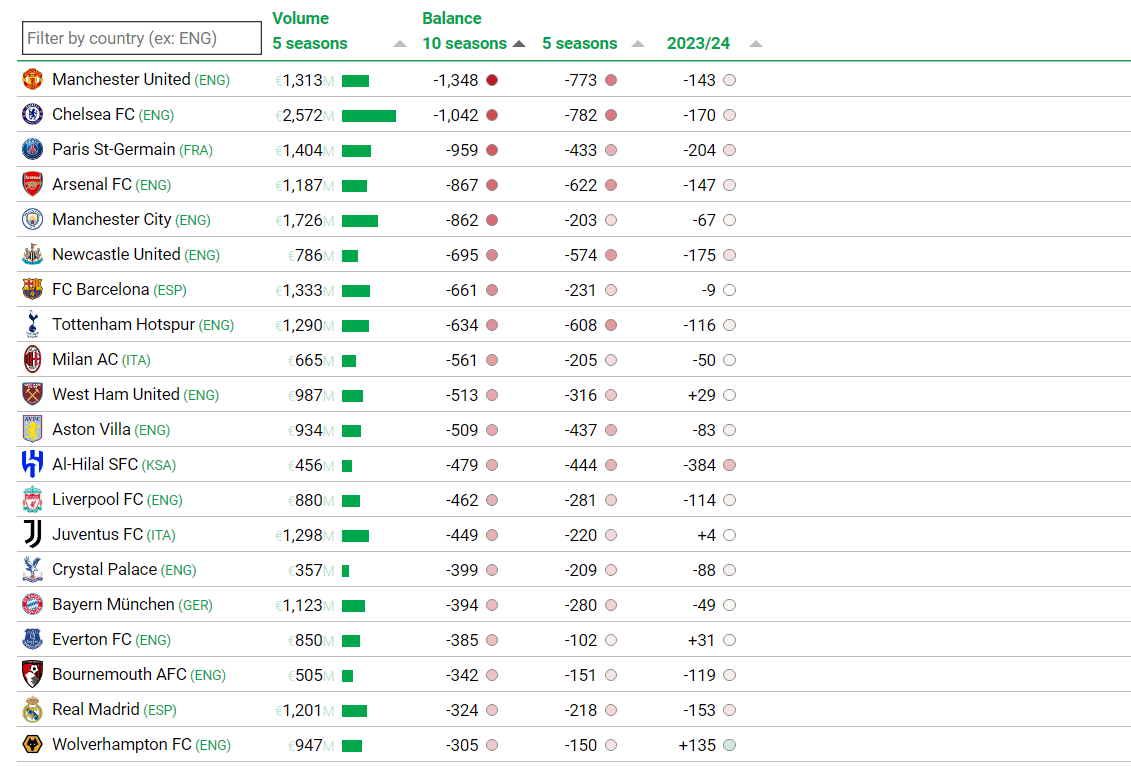1131x766 pixels.
Task: Click the Wolverhampton FC wolf logo
Action: (x=32, y=745)
